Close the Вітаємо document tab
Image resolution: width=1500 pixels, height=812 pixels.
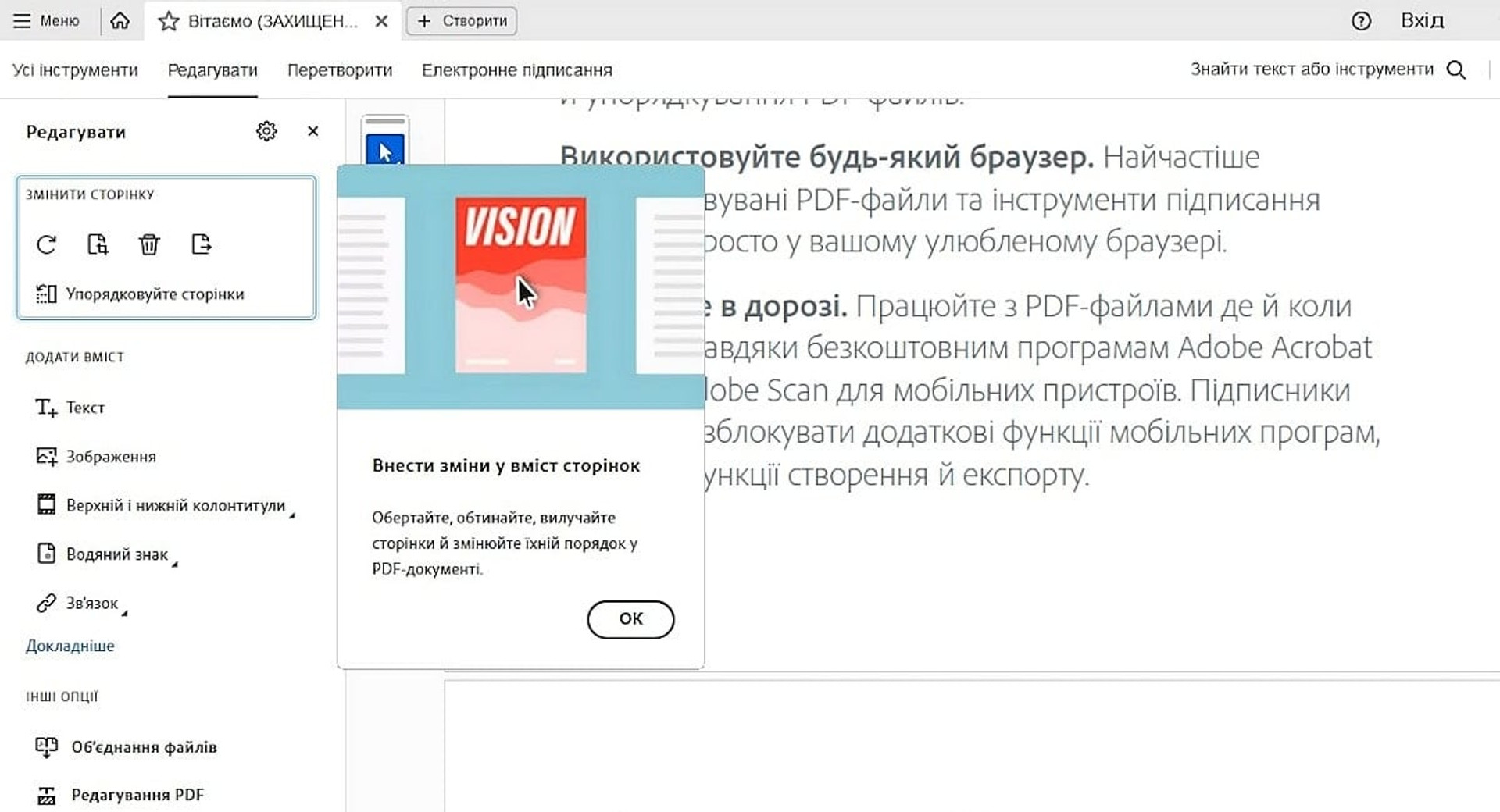pyautogui.click(x=381, y=21)
